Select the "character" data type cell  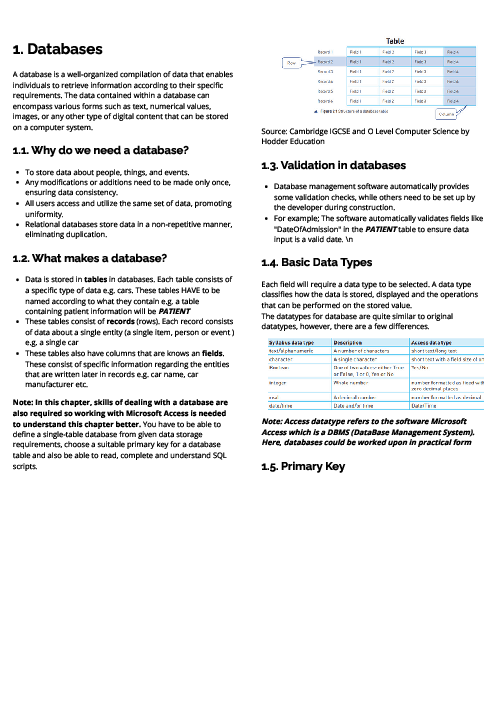(x=280, y=359)
